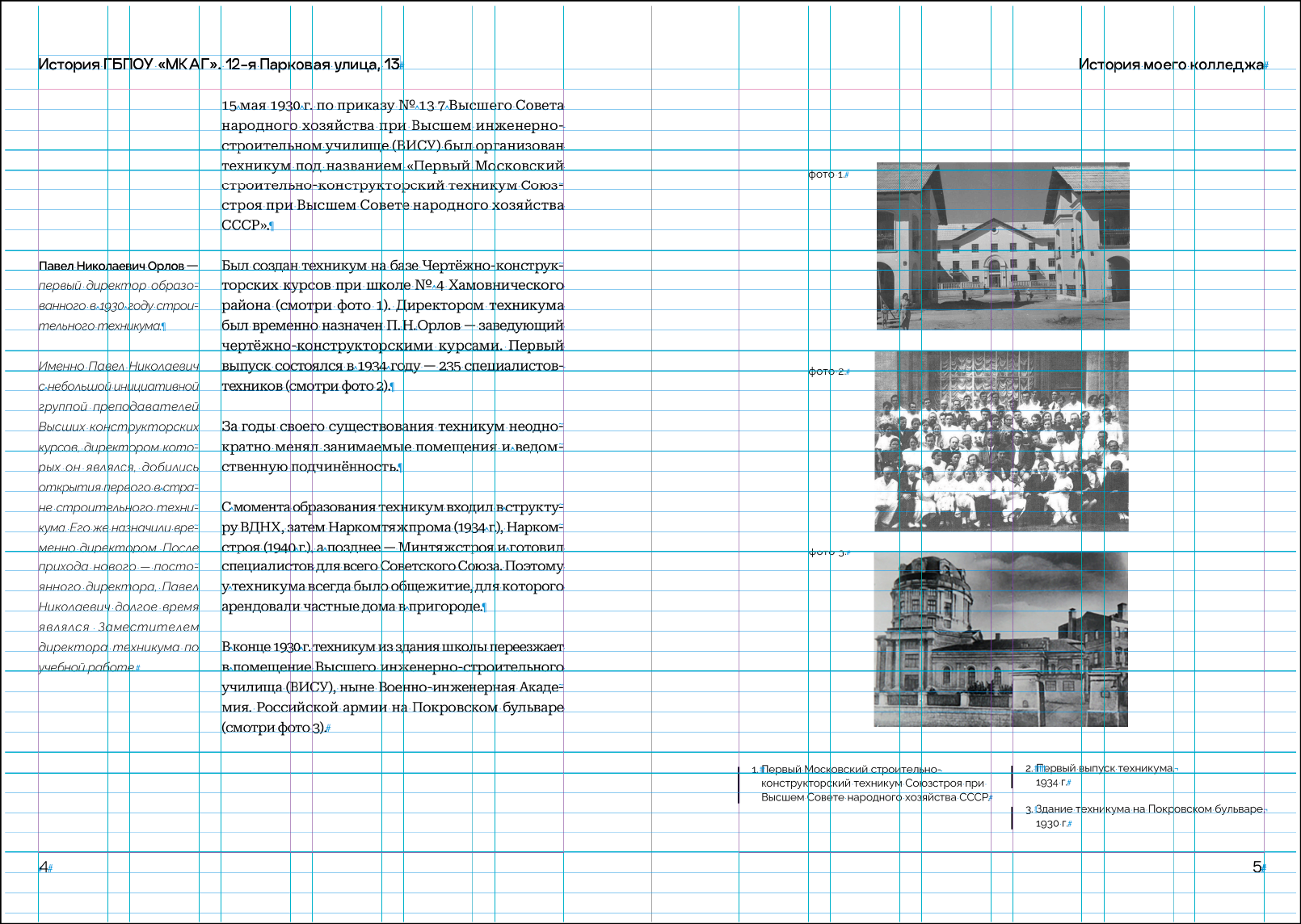Click the paragraph starting "15 мая 1930 г."

[392, 165]
